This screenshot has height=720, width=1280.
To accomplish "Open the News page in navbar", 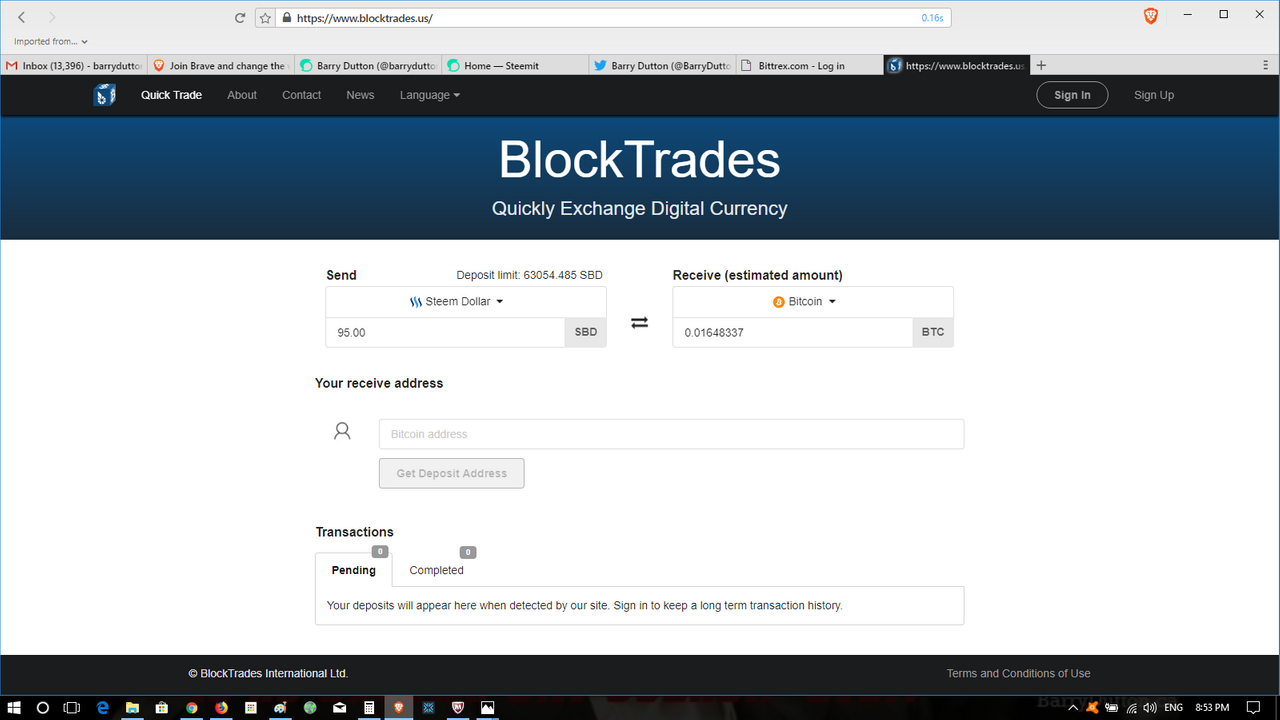I will pos(360,95).
